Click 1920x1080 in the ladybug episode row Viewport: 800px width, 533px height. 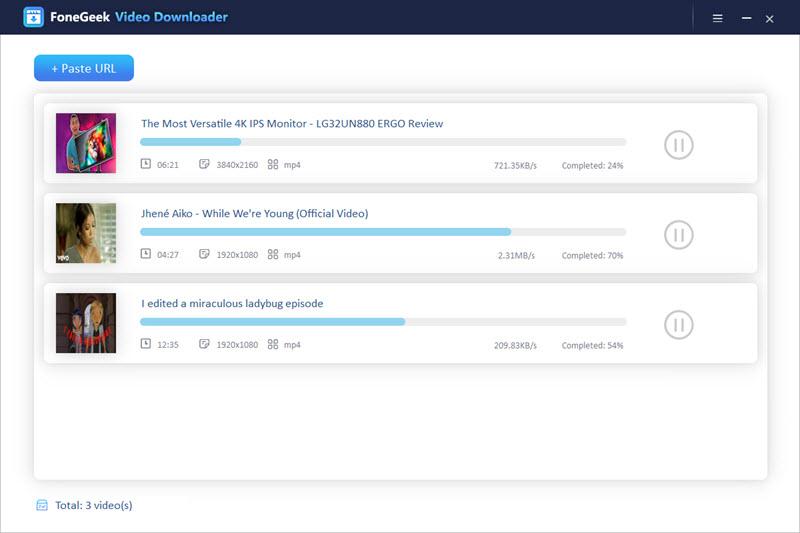[237, 345]
